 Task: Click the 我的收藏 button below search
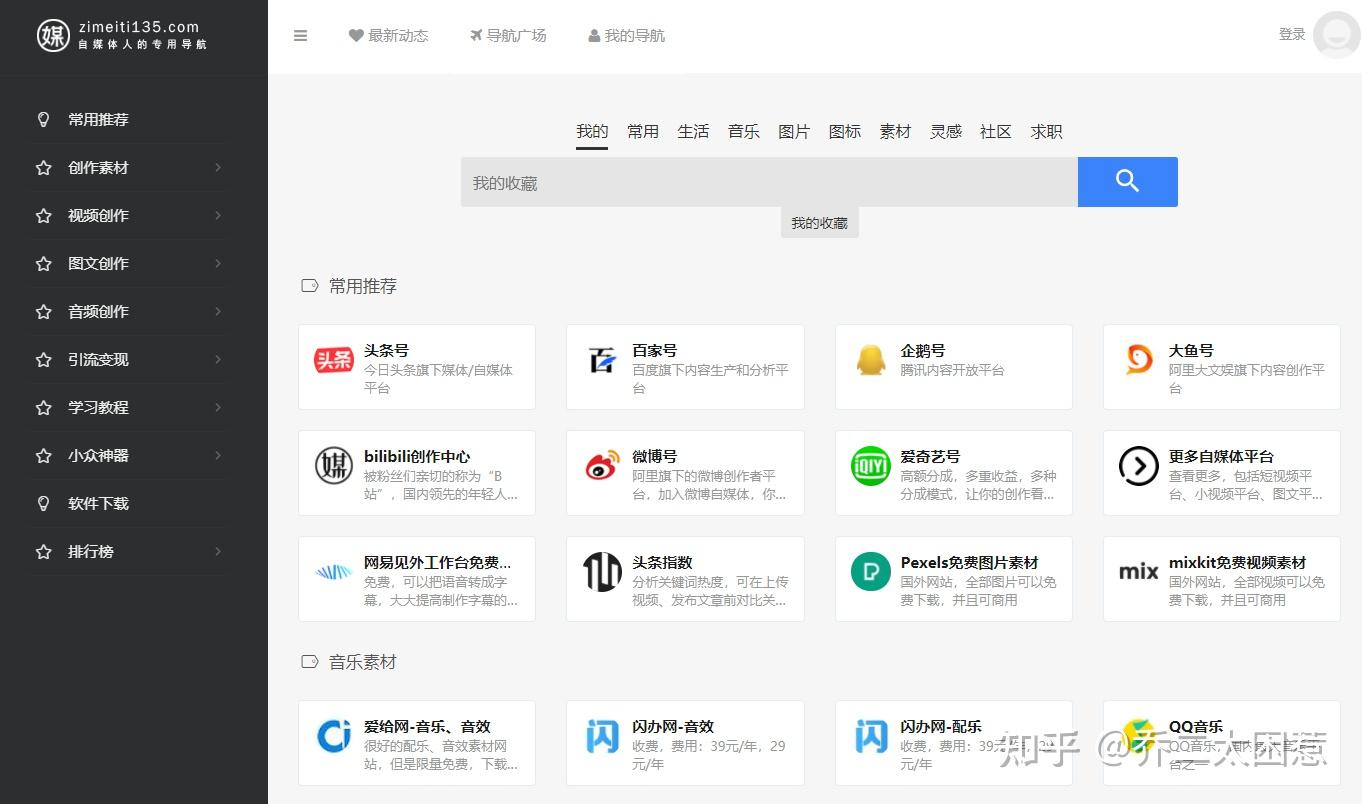point(820,223)
